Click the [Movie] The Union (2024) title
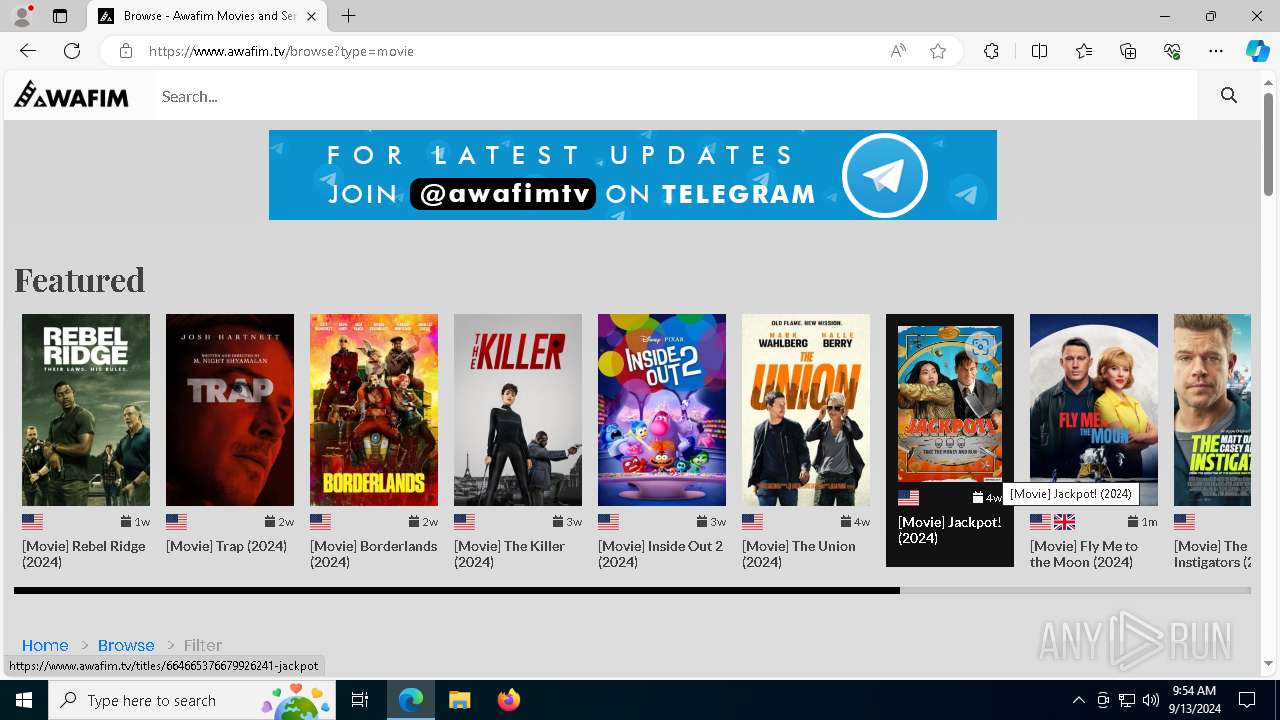The image size is (1280, 720). (x=799, y=554)
